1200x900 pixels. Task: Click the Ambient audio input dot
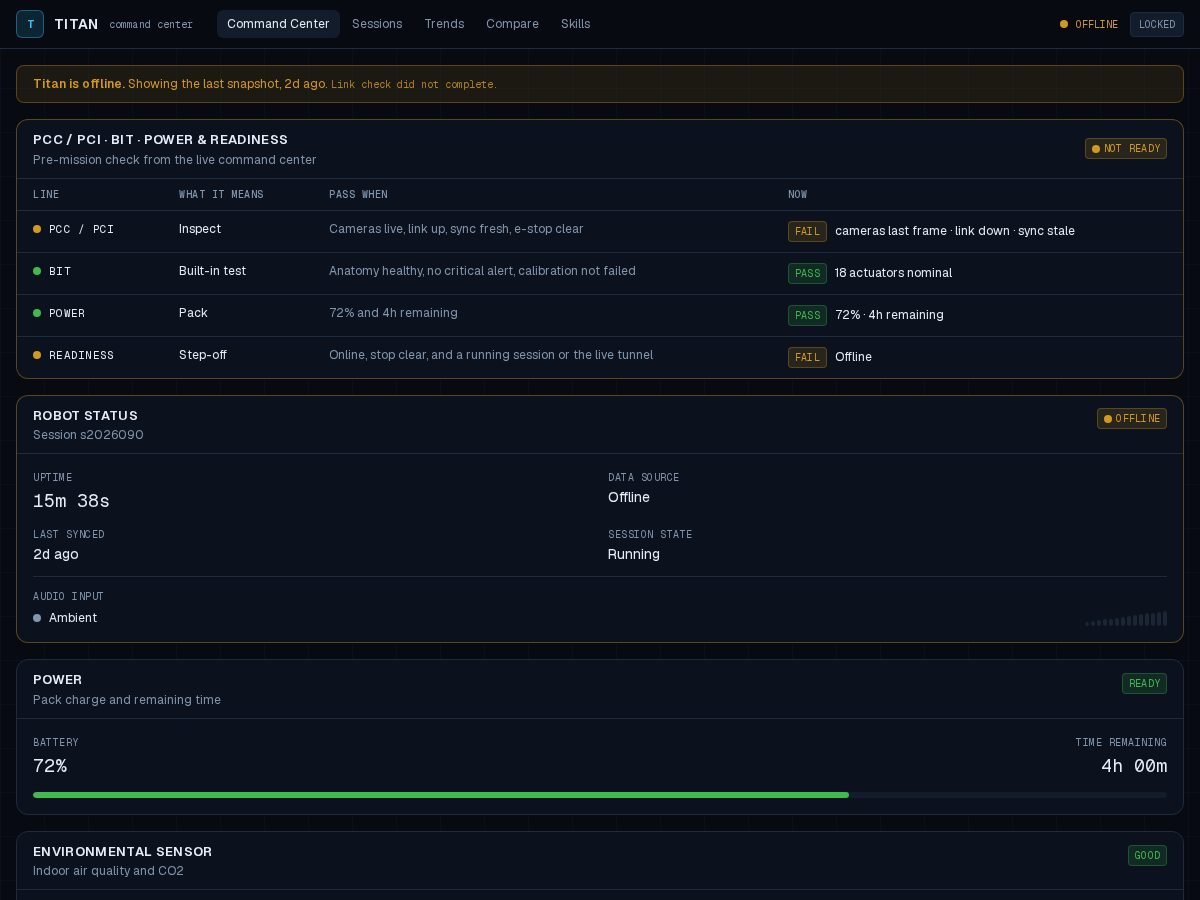[x=37, y=618]
